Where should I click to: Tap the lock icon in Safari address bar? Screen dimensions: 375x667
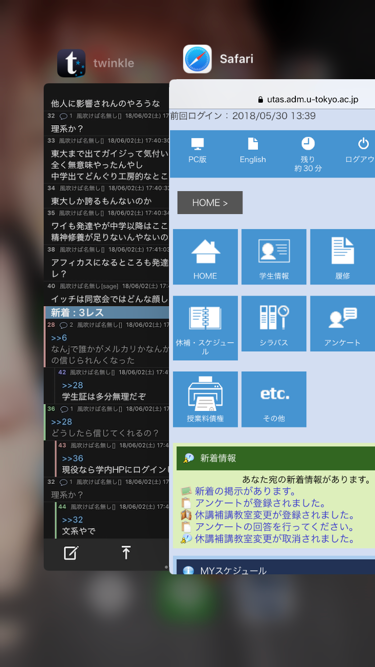point(261,100)
